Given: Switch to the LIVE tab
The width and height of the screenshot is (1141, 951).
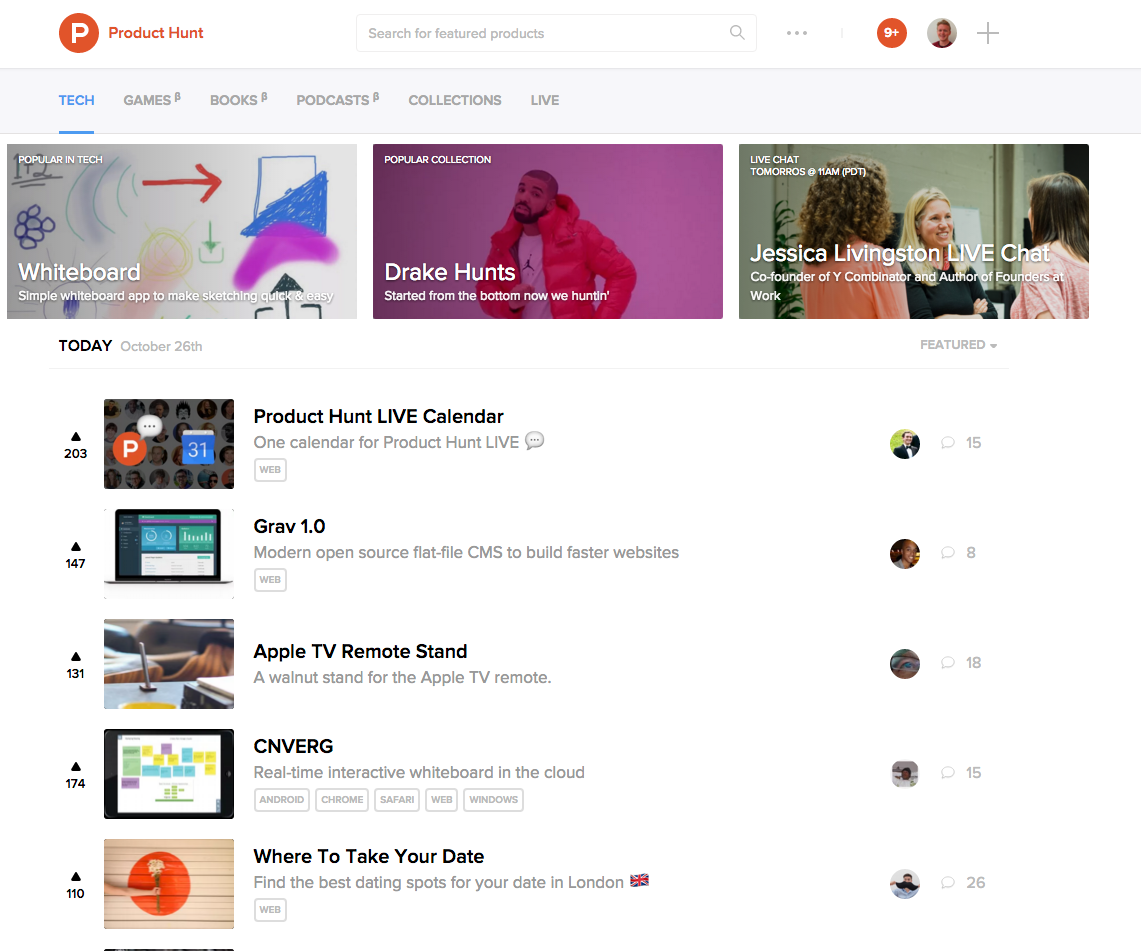Looking at the screenshot, I should (544, 100).
